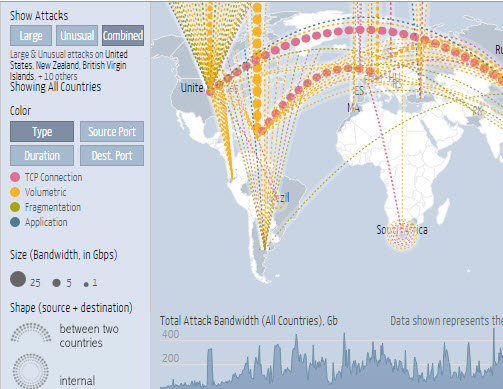This screenshot has width=503, height=389.
Task: Click the olive Fragmentation legend dot
Action: 15,207
